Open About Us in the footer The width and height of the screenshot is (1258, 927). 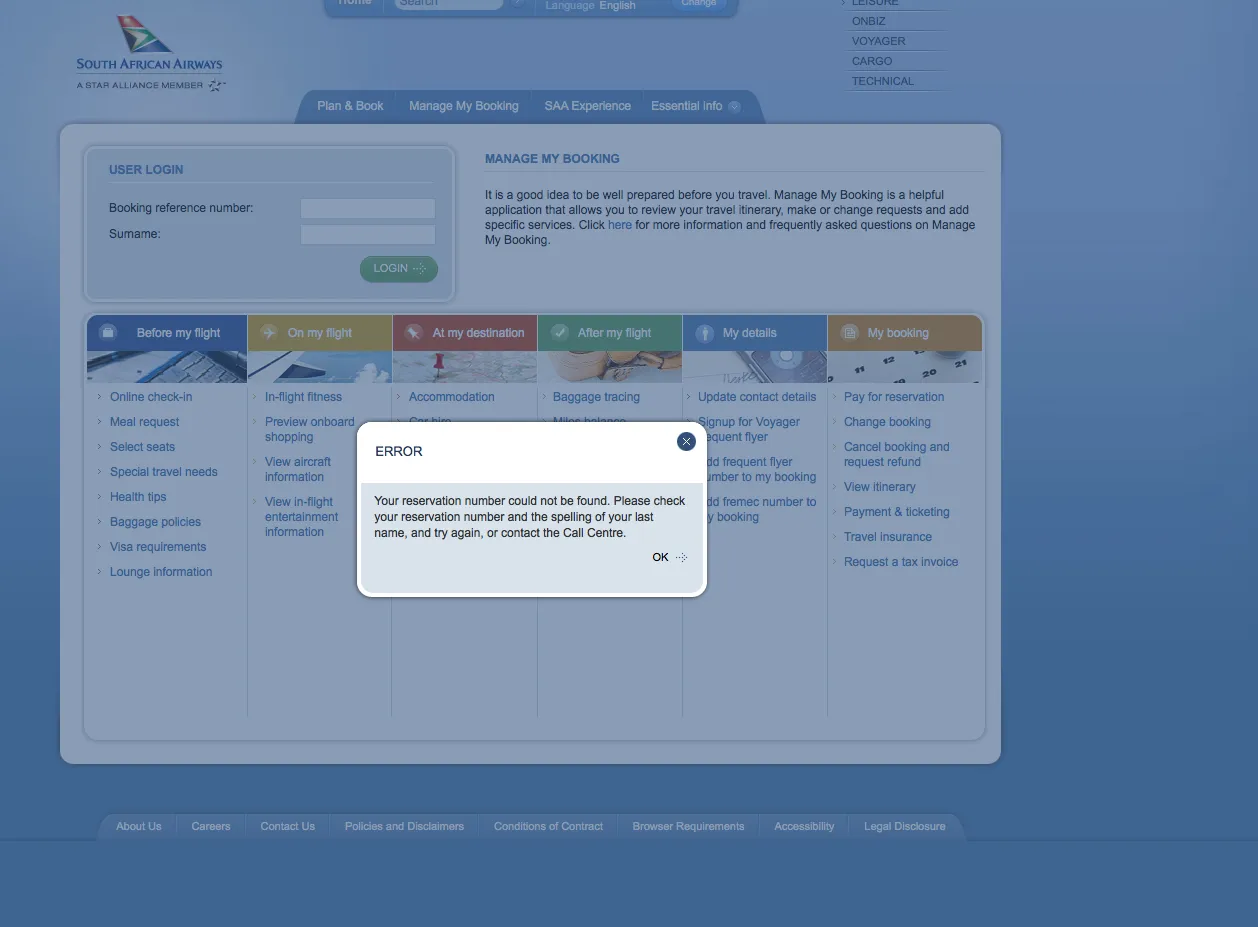pos(139,826)
